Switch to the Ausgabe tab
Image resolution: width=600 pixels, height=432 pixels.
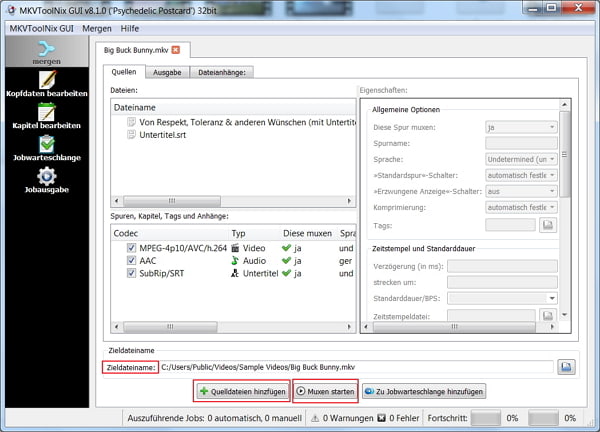coord(167,72)
